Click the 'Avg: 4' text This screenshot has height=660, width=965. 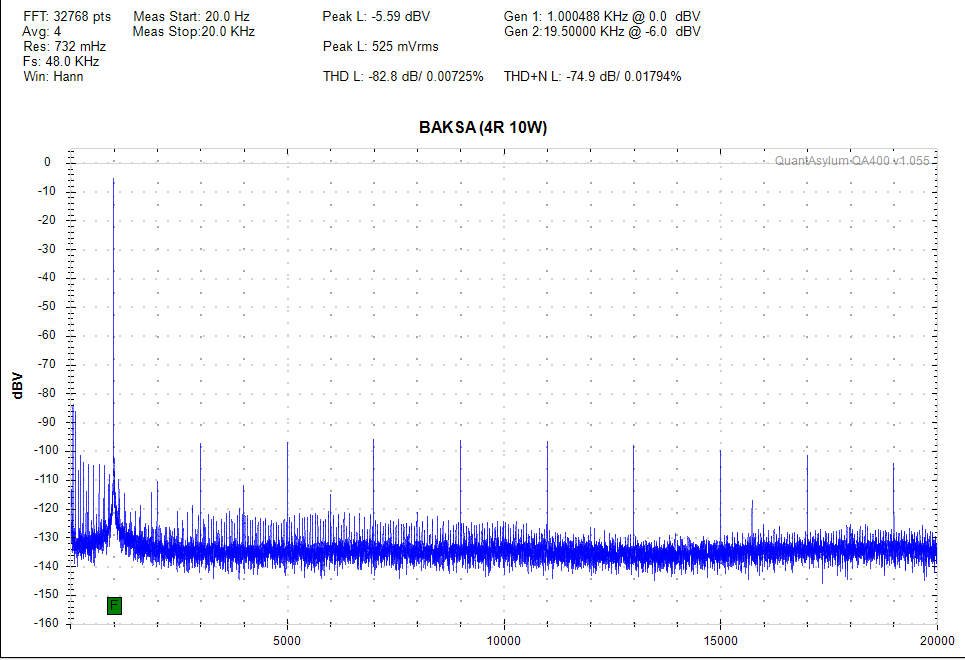point(42,31)
